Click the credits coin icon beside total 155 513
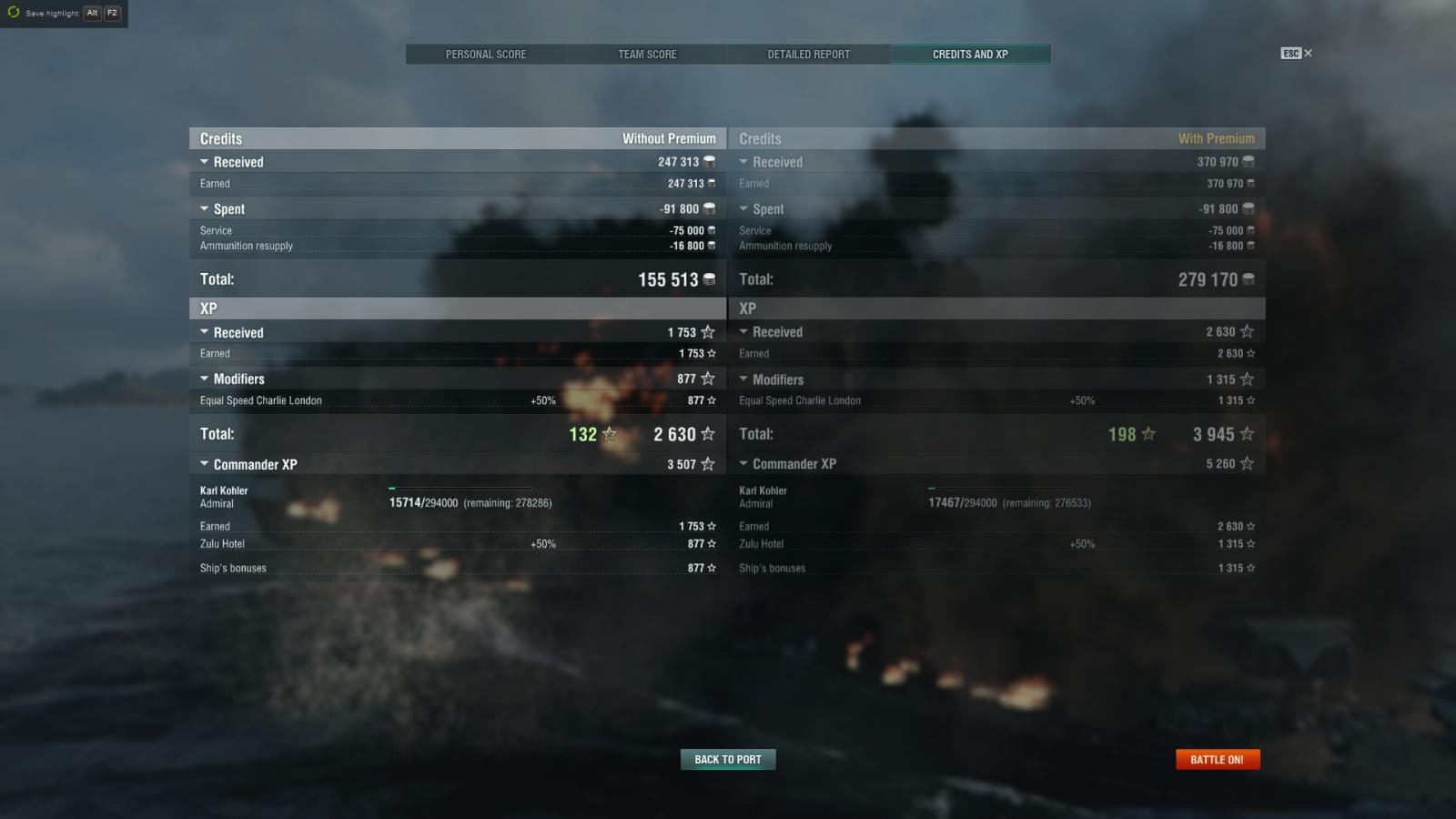 tap(709, 279)
